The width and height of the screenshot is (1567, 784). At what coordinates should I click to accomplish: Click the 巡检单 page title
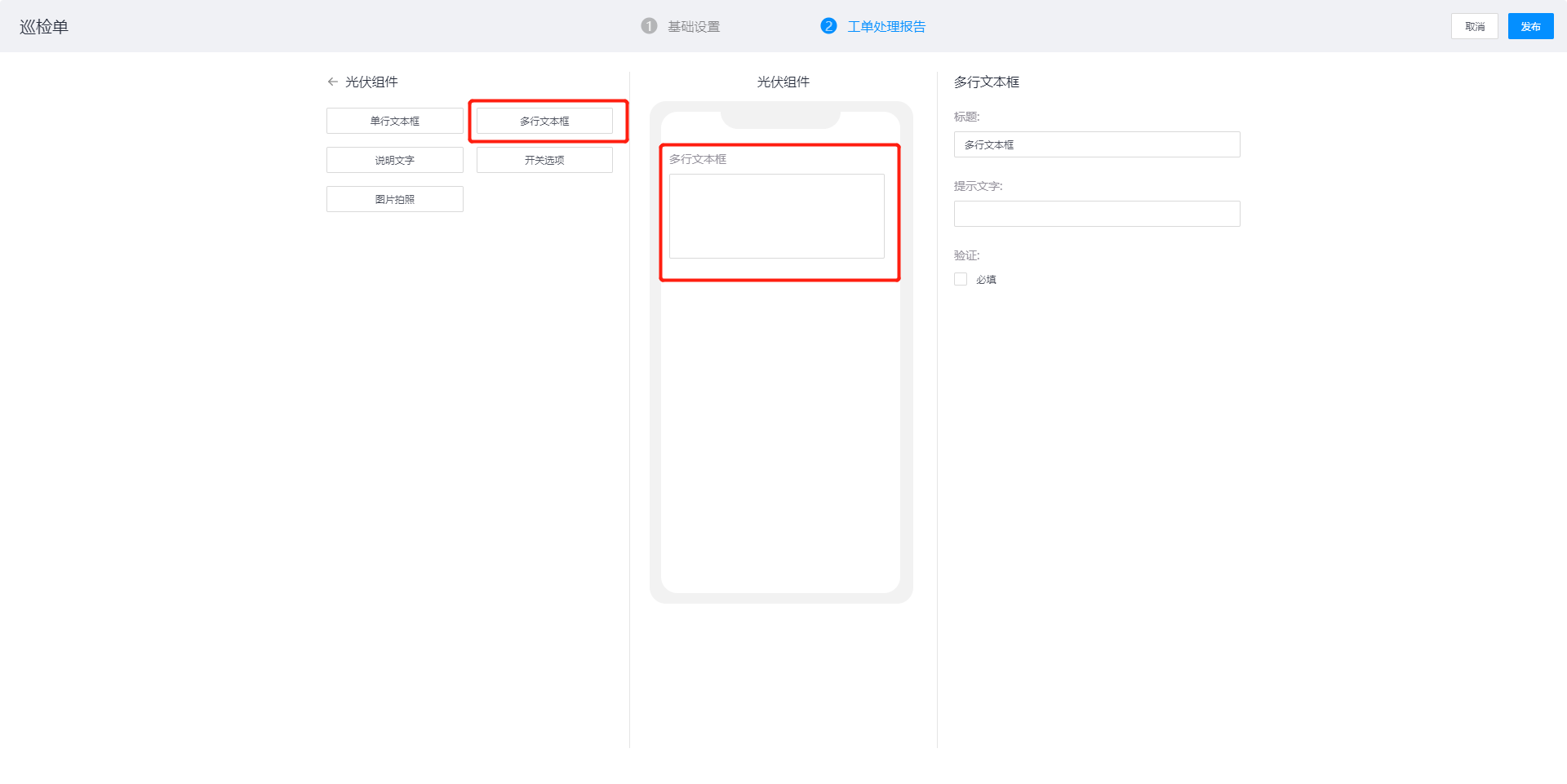tap(44, 27)
